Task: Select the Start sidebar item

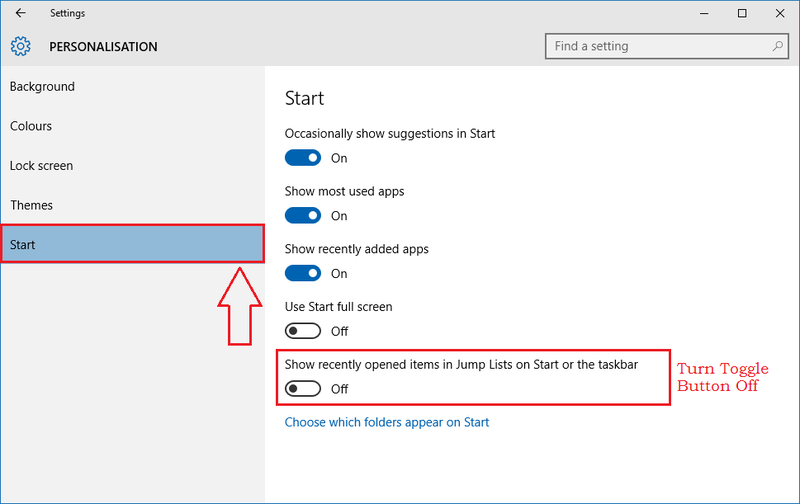Action: [x=132, y=244]
